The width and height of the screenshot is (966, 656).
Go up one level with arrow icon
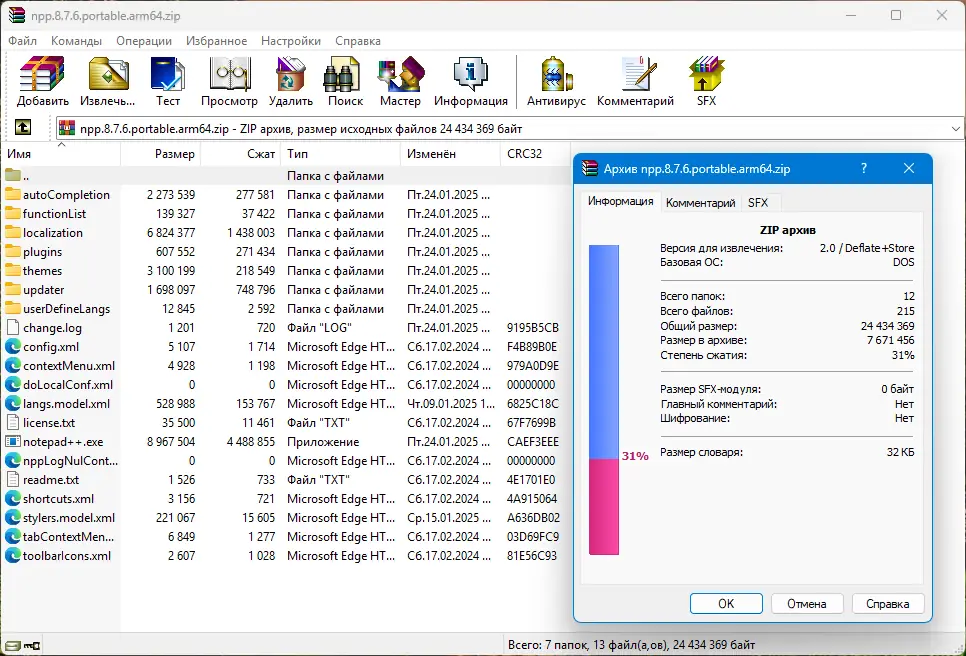point(23,128)
